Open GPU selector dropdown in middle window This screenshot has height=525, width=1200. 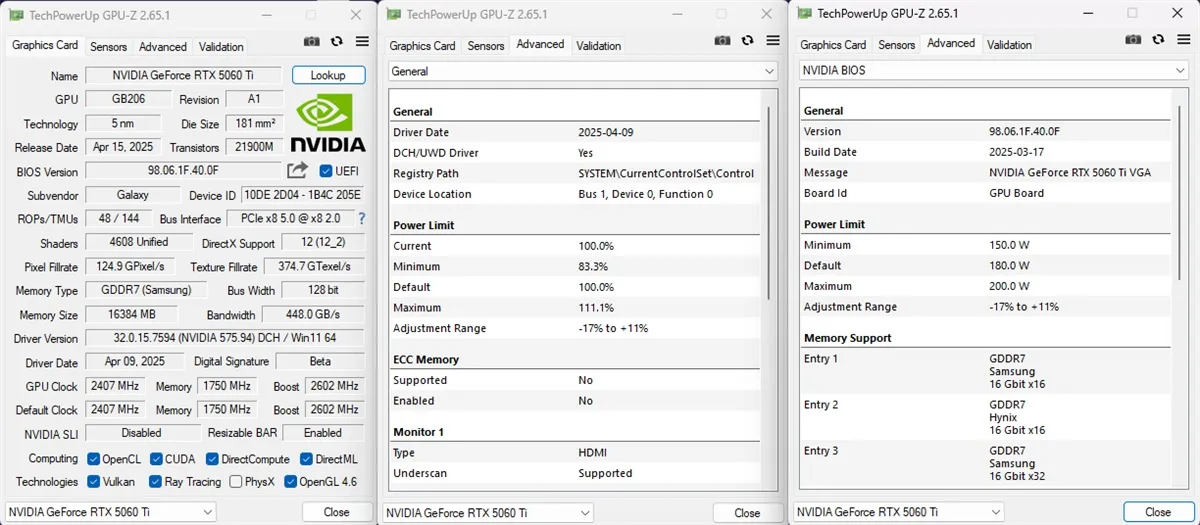pyautogui.click(x=489, y=513)
